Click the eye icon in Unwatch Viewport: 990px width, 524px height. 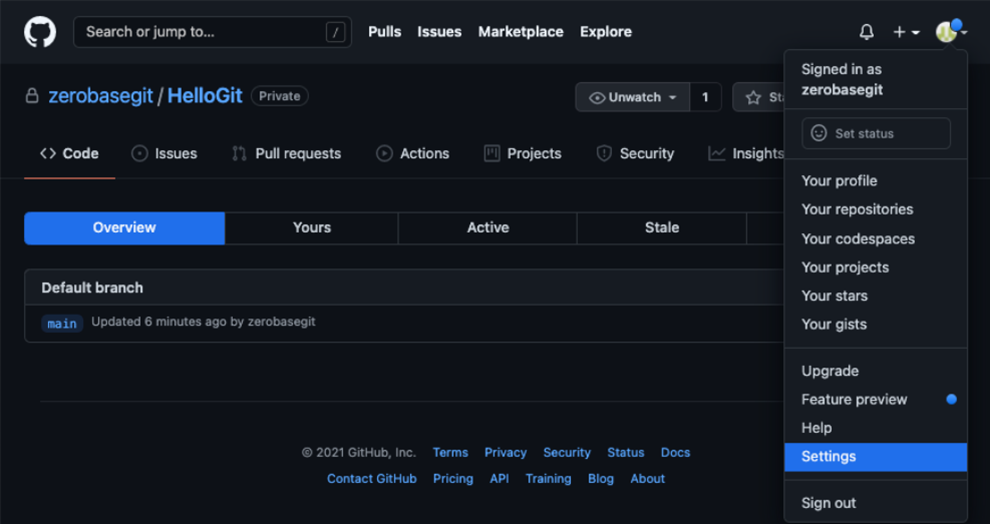tap(597, 98)
